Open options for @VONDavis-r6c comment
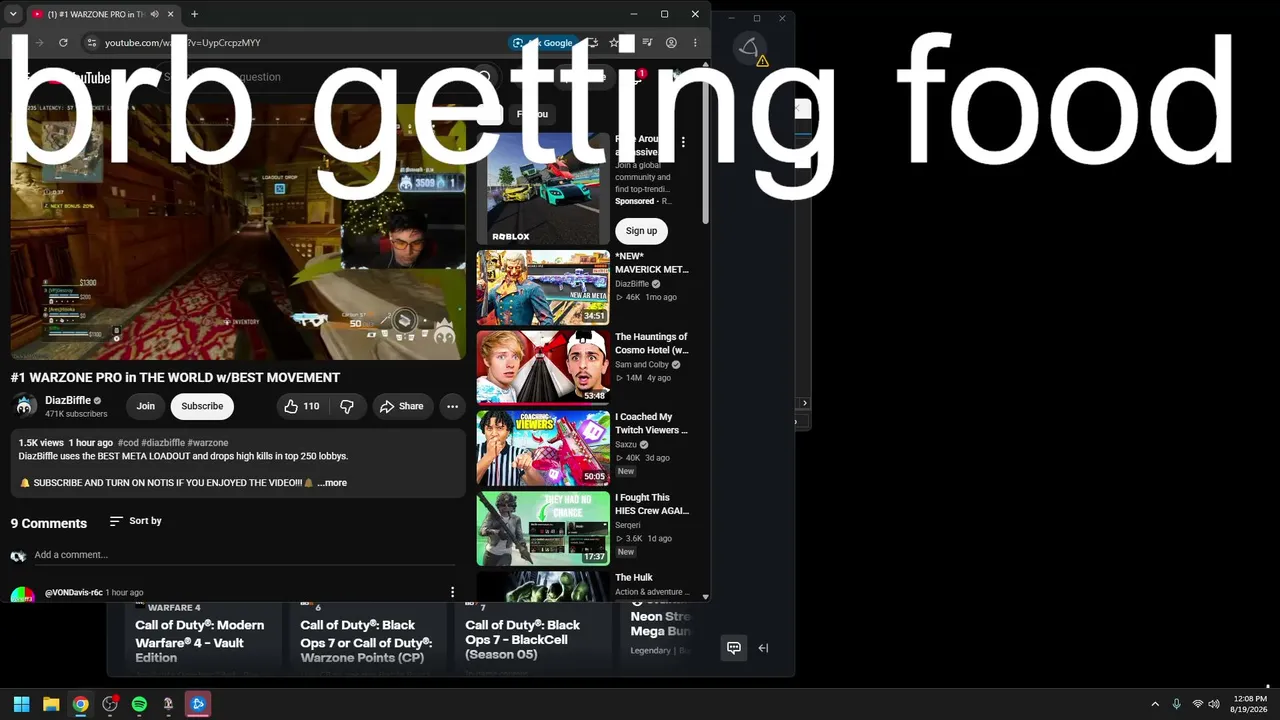 (x=452, y=592)
